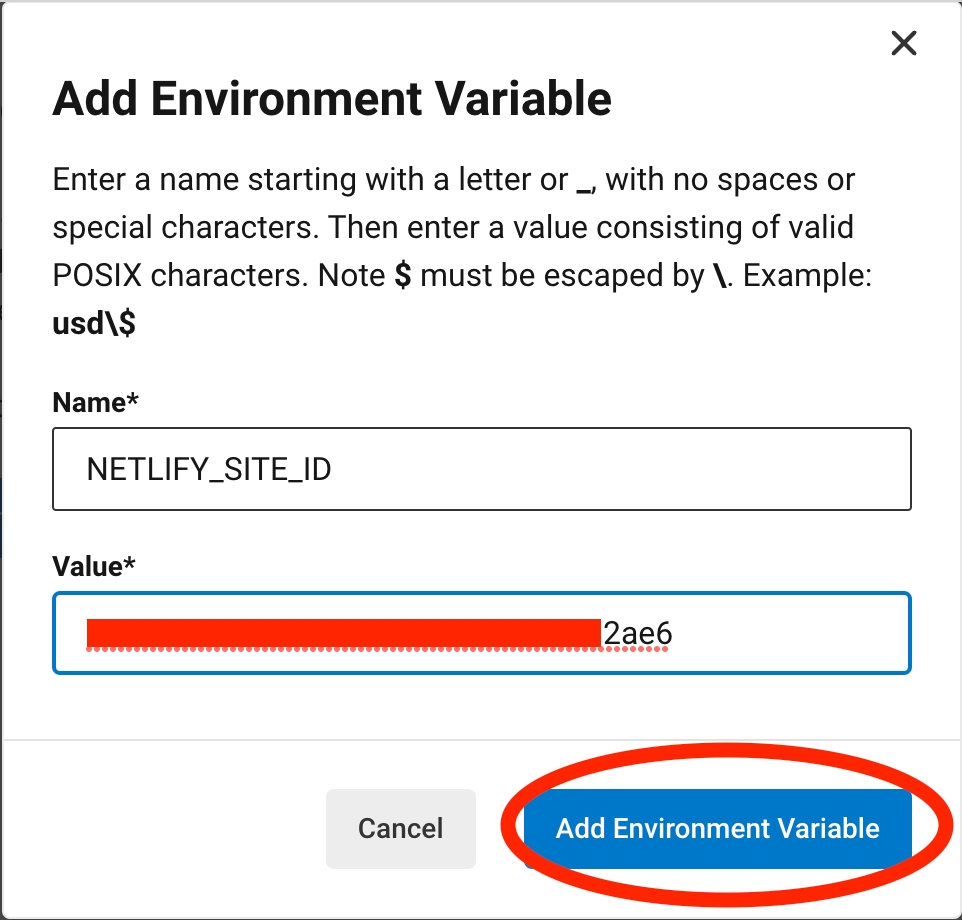Click the bold usd\$ example text

[x=94, y=325]
